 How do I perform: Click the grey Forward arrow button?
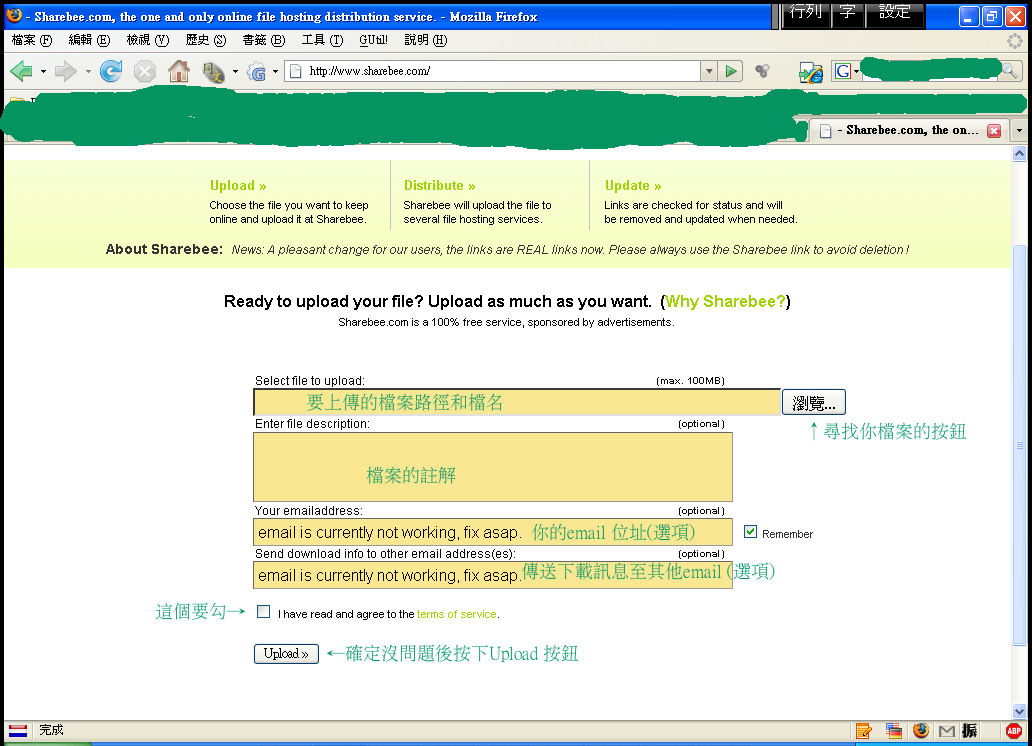click(x=65, y=71)
